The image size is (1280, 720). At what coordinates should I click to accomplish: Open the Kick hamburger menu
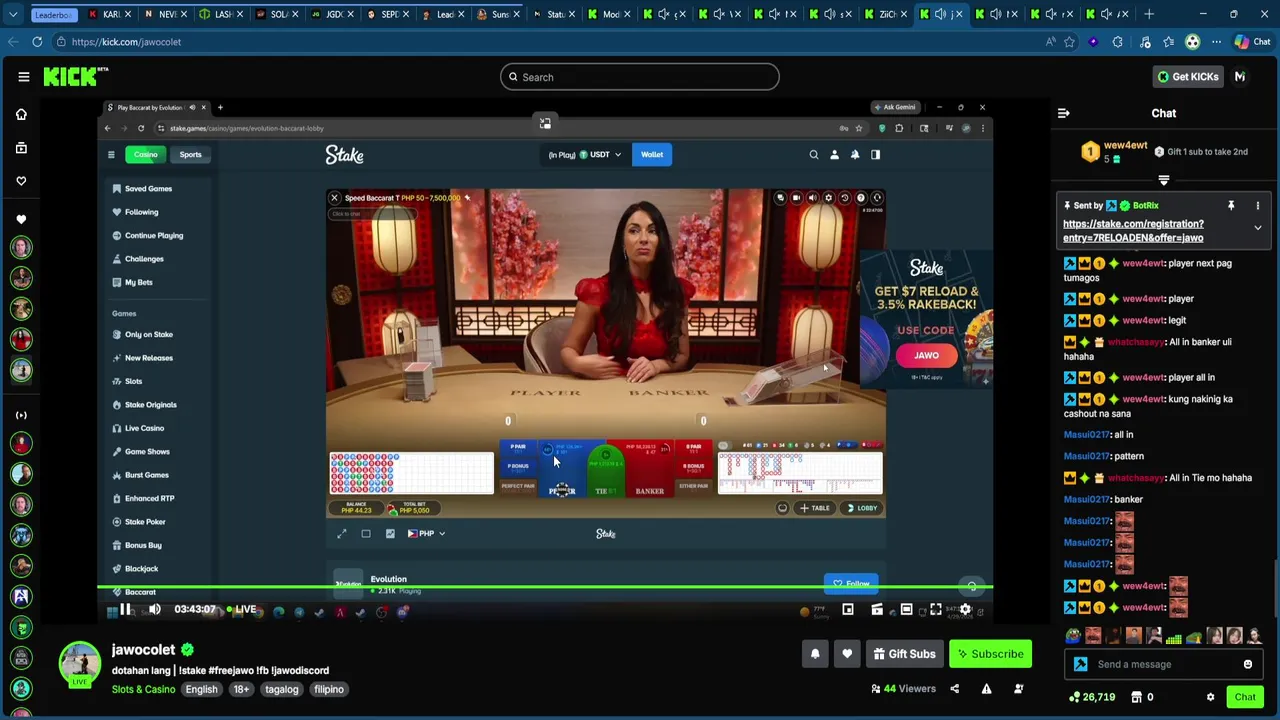click(23, 77)
